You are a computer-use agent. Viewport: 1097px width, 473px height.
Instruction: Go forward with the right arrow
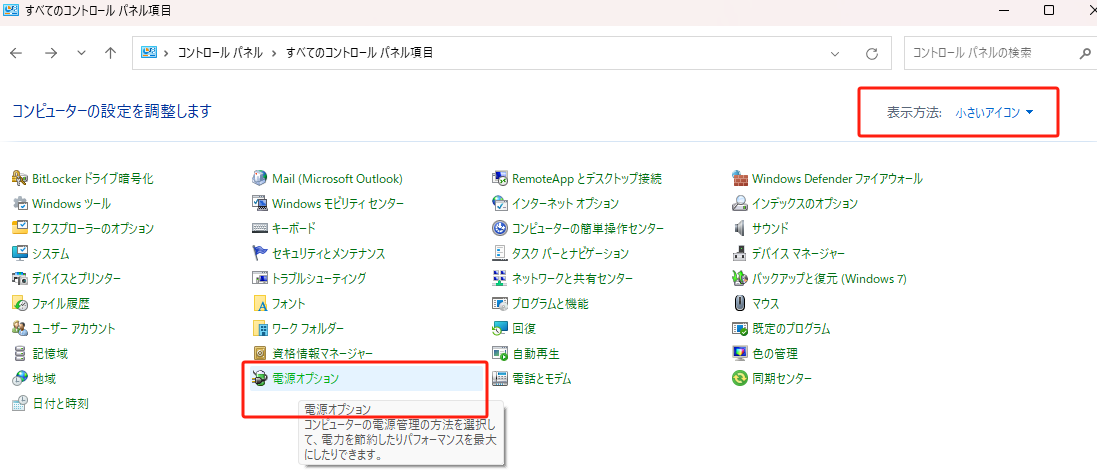(50, 53)
